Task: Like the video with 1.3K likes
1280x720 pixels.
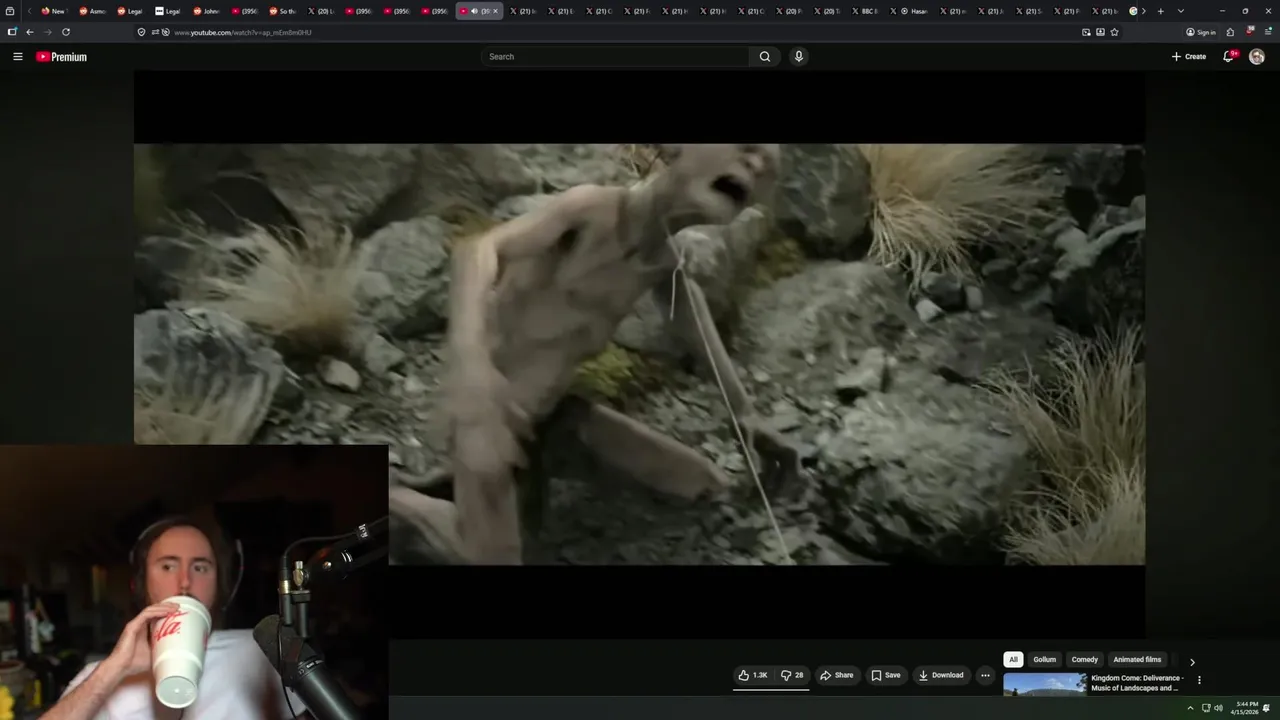Action: (x=753, y=675)
